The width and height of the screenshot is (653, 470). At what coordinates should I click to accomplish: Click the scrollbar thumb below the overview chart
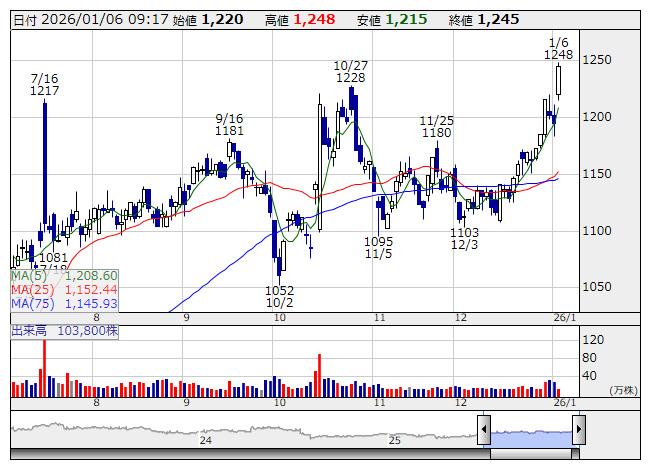point(531,455)
